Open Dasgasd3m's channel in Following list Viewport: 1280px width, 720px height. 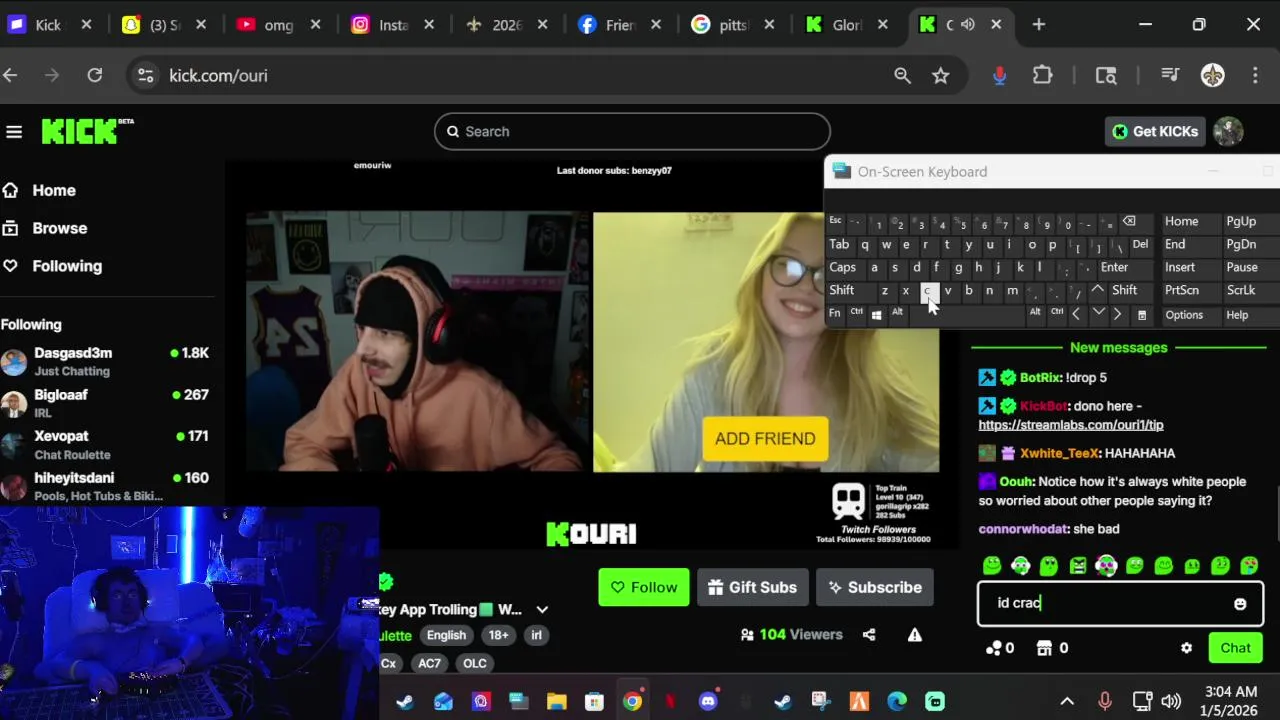tap(105, 361)
